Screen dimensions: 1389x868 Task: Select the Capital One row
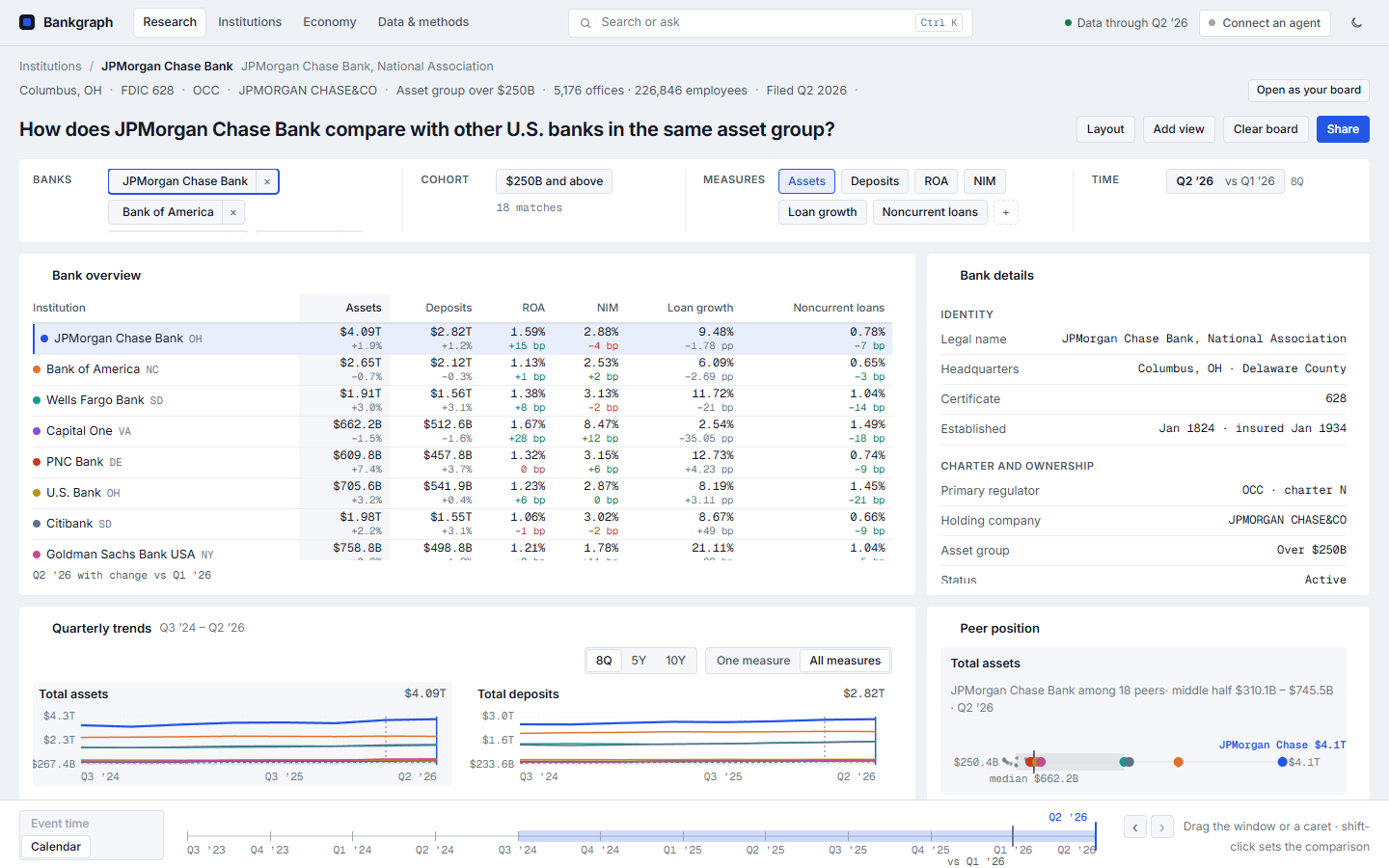pyautogui.click(x=462, y=431)
